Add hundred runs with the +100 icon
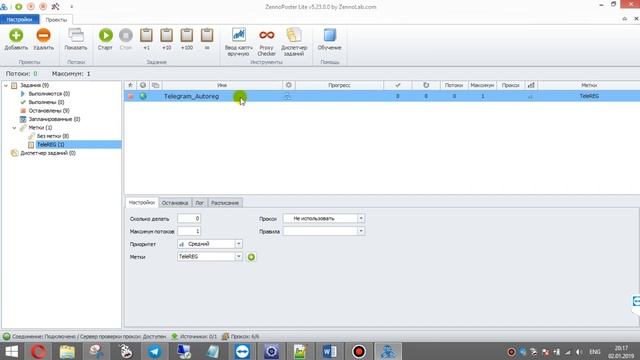This screenshot has height=360, width=640. point(187,36)
